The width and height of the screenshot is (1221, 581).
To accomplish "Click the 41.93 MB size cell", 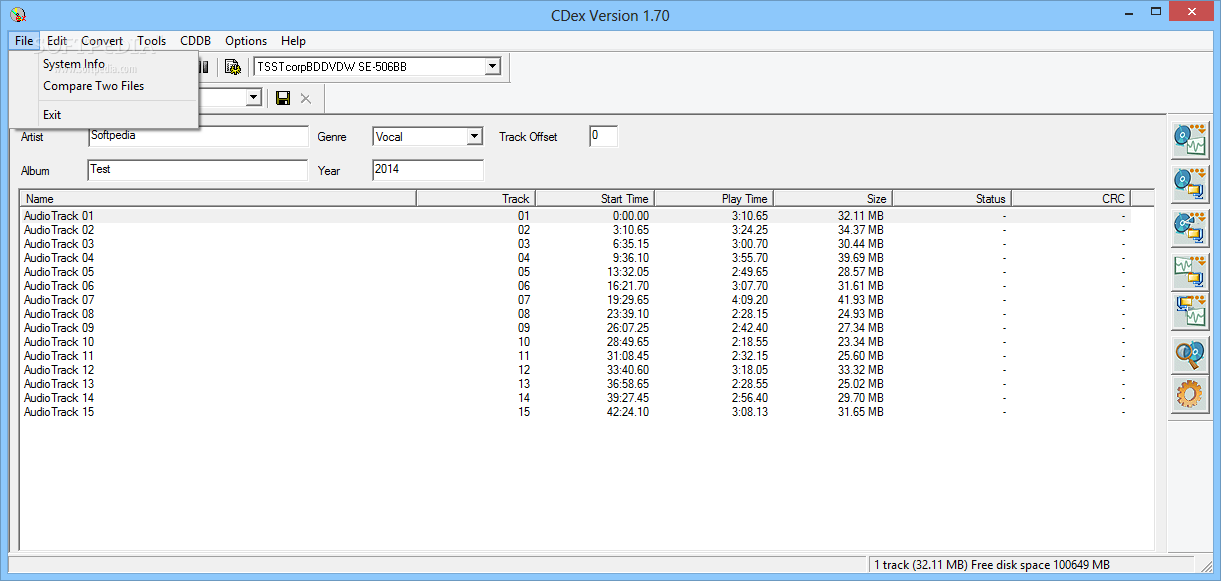I will point(862,300).
